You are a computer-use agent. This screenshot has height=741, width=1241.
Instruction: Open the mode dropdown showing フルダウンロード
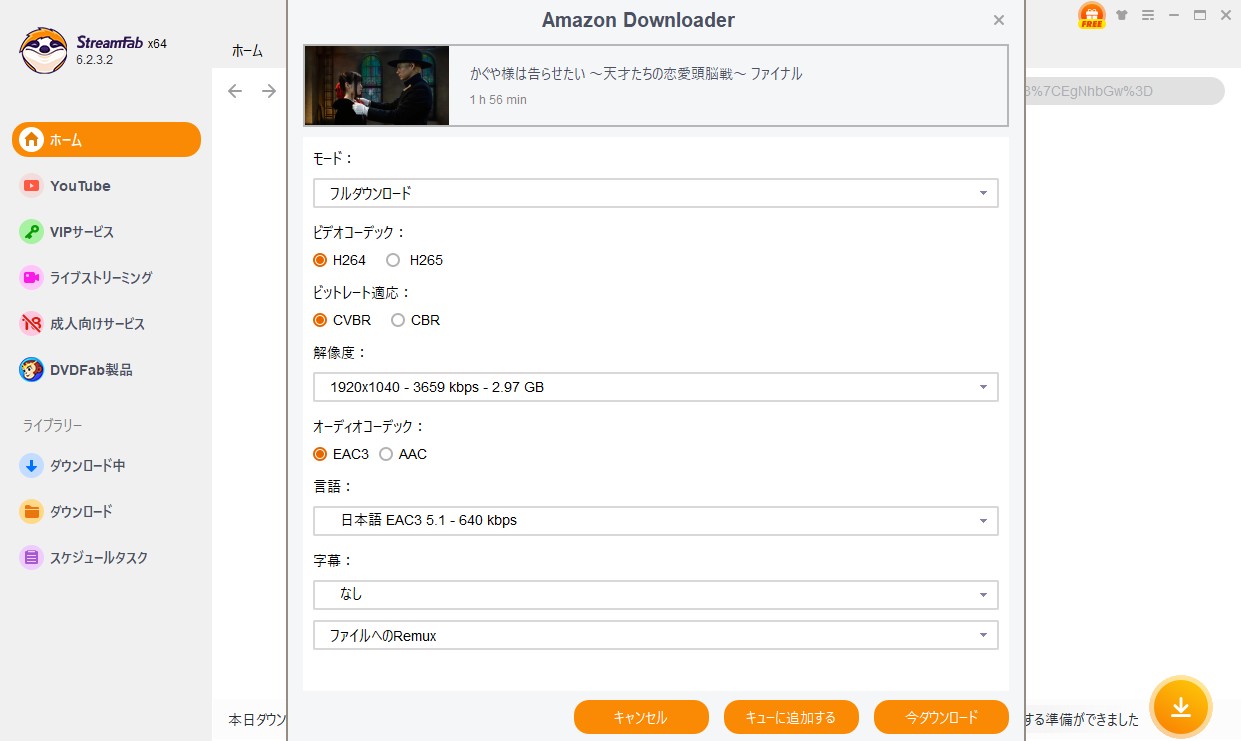pyautogui.click(x=656, y=193)
